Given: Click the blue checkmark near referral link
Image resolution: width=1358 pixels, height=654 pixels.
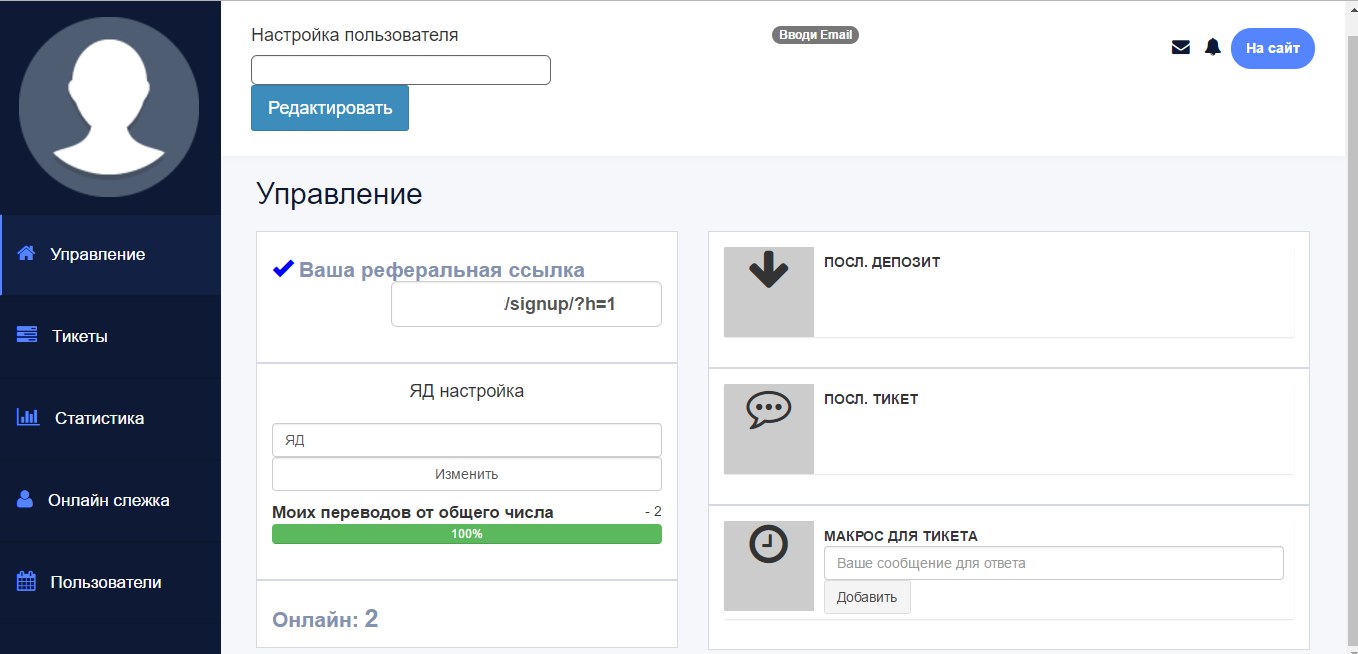Looking at the screenshot, I should coord(283,268).
